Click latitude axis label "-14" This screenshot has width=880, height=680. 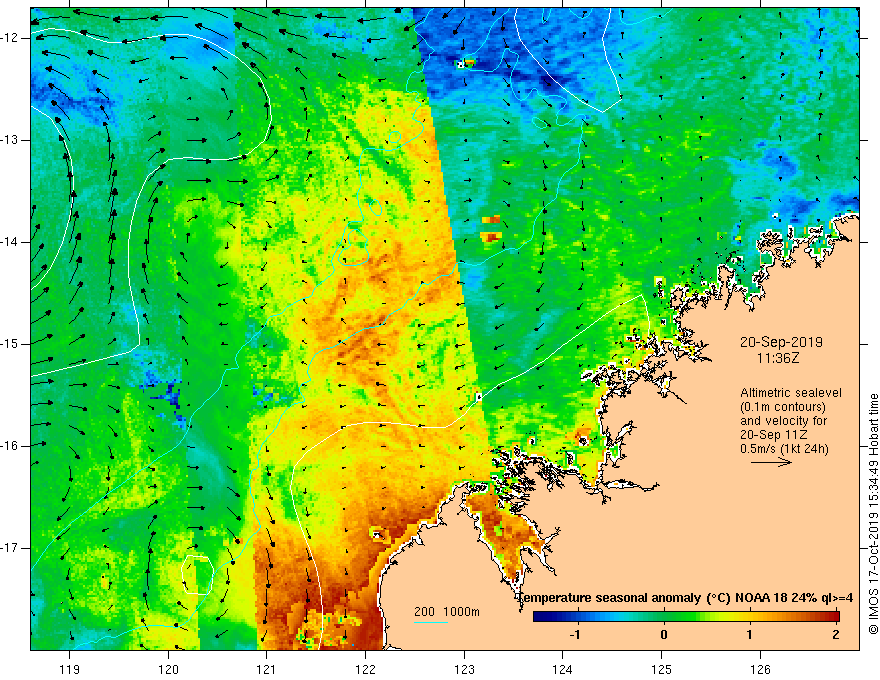point(10,242)
